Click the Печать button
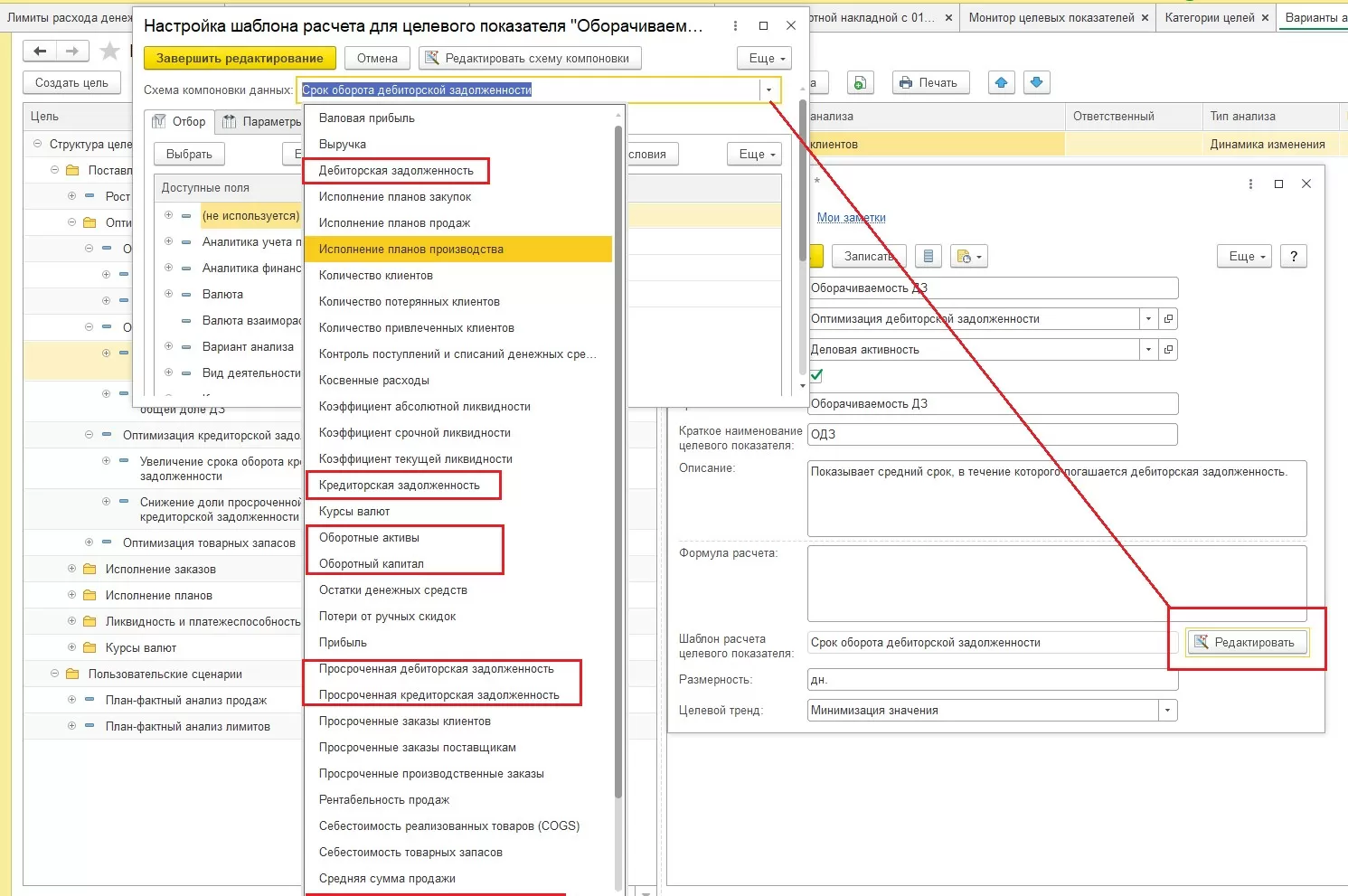Image resolution: width=1348 pixels, height=896 pixels. click(930, 82)
